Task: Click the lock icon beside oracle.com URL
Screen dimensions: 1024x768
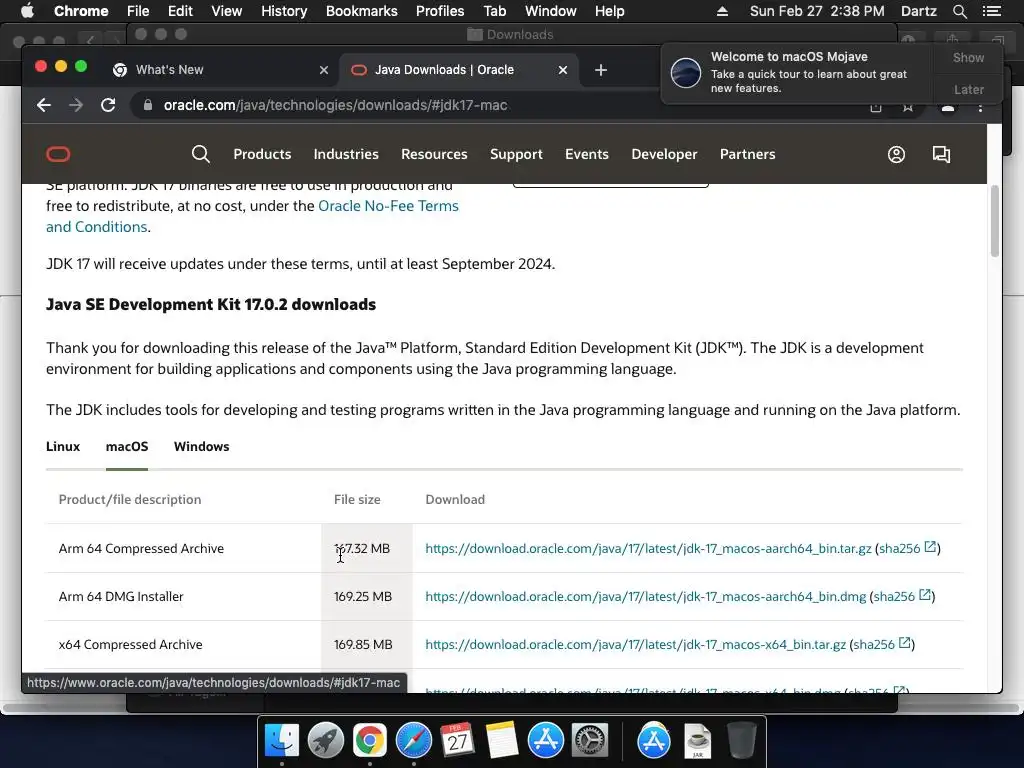Action: [148, 105]
